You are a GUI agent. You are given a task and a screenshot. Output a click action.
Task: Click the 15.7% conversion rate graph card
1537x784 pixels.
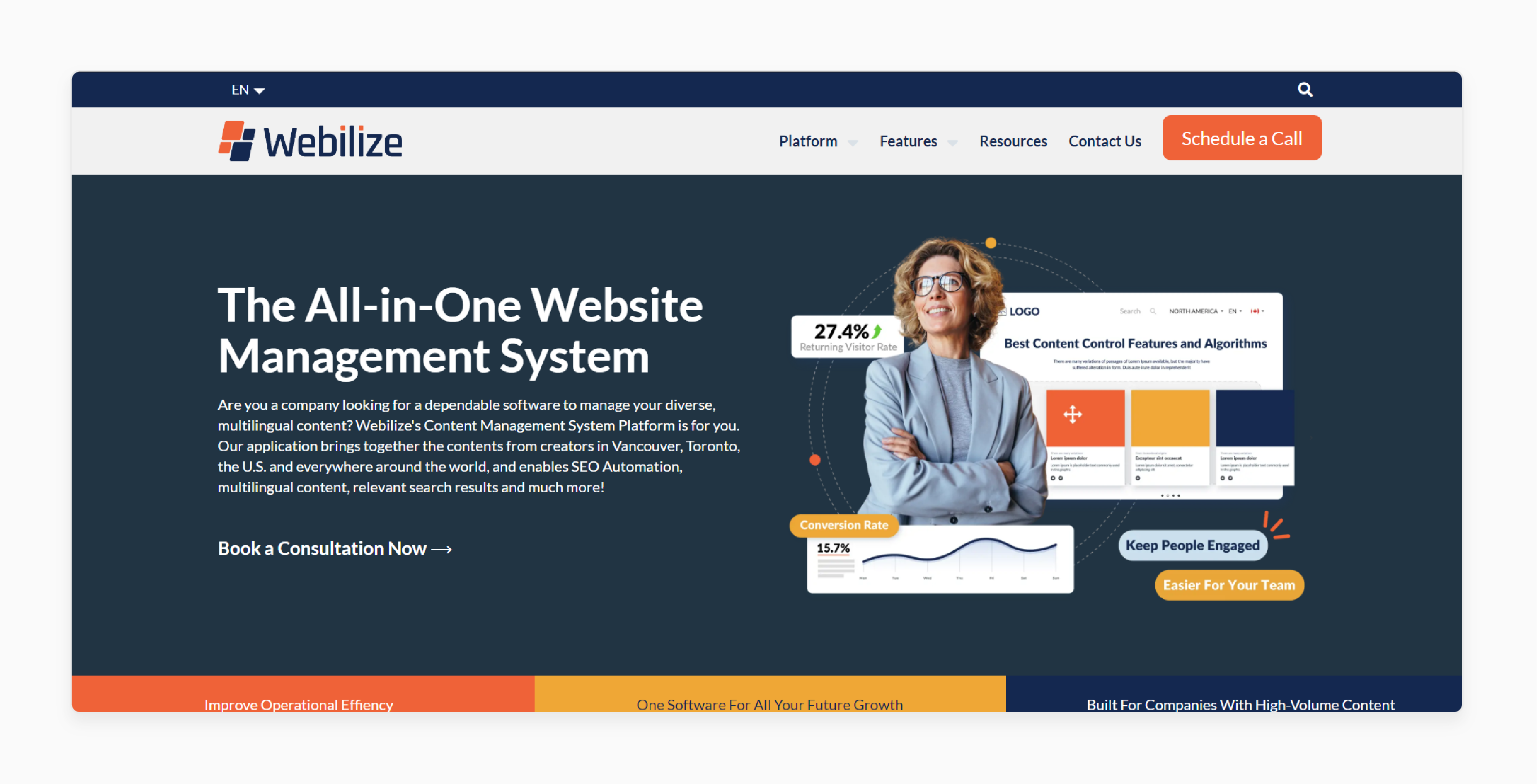pos(940,560)
